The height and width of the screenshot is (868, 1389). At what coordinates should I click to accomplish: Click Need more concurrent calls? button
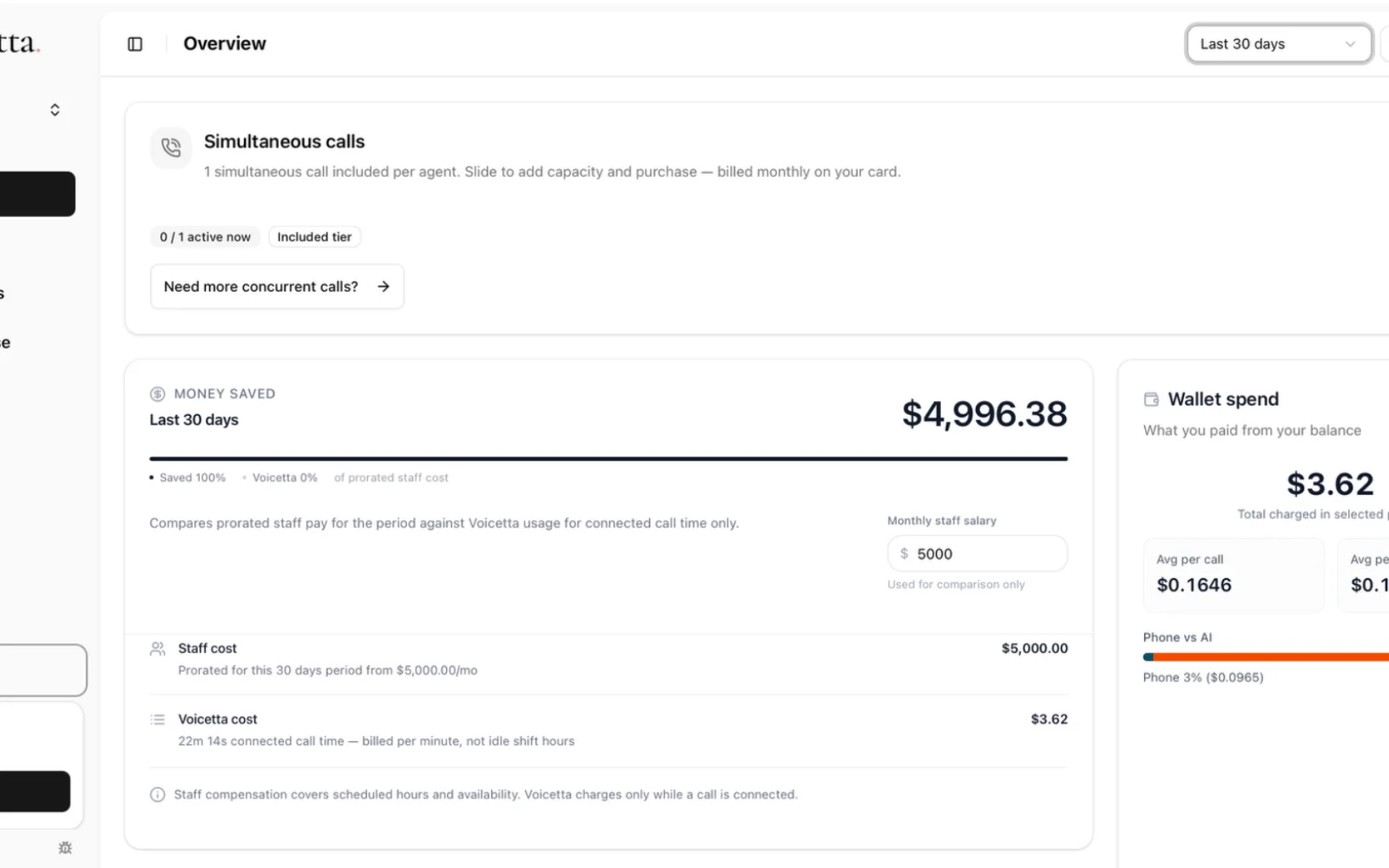coord(277,286)
